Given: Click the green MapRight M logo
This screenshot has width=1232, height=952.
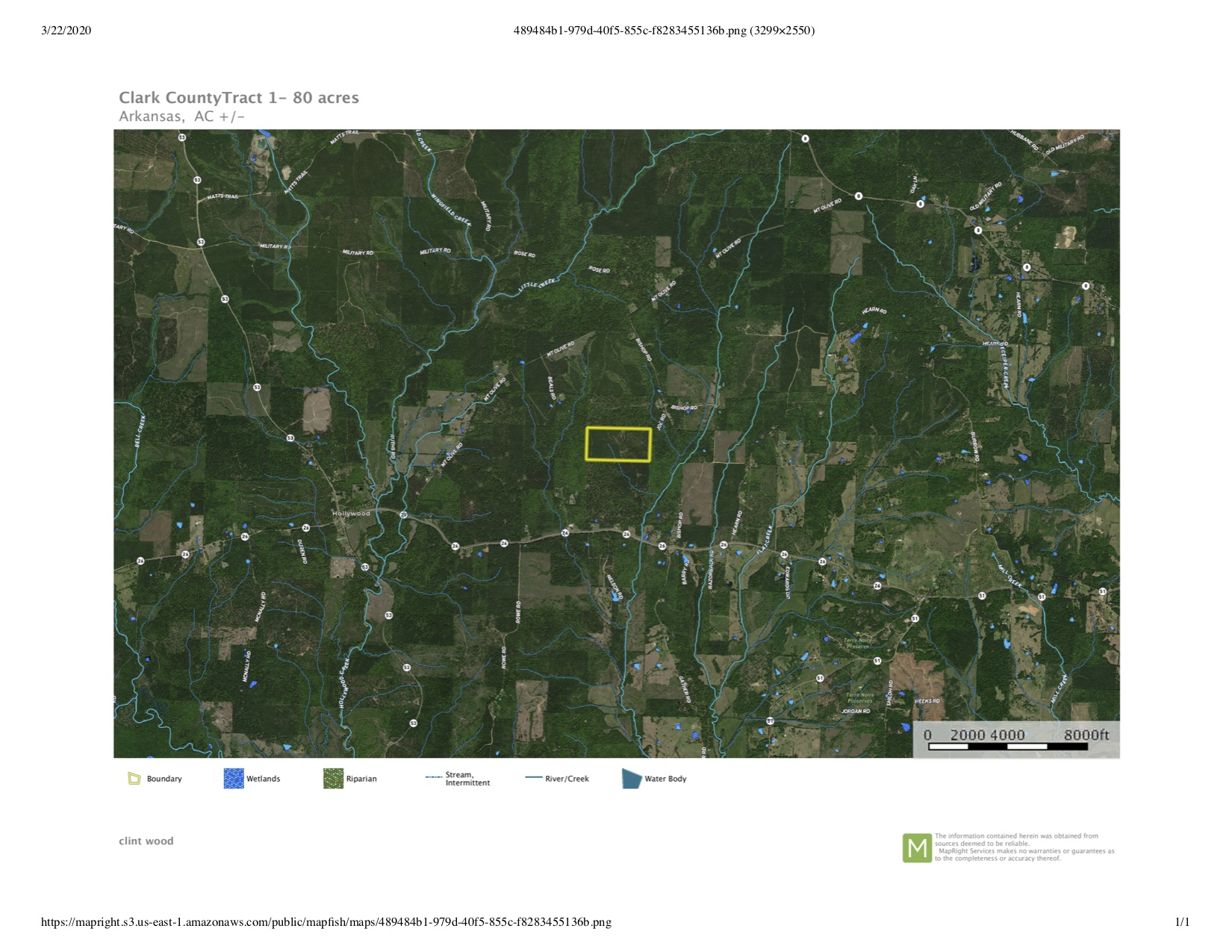Looking at the screenshot, I should tap(917, 848).
